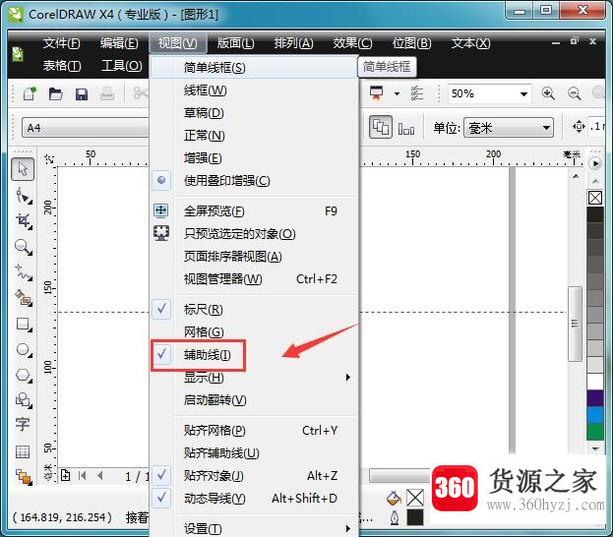Select the Freehand drawing tool
This screenshot has height=537, width=613.
pos(23,272)
